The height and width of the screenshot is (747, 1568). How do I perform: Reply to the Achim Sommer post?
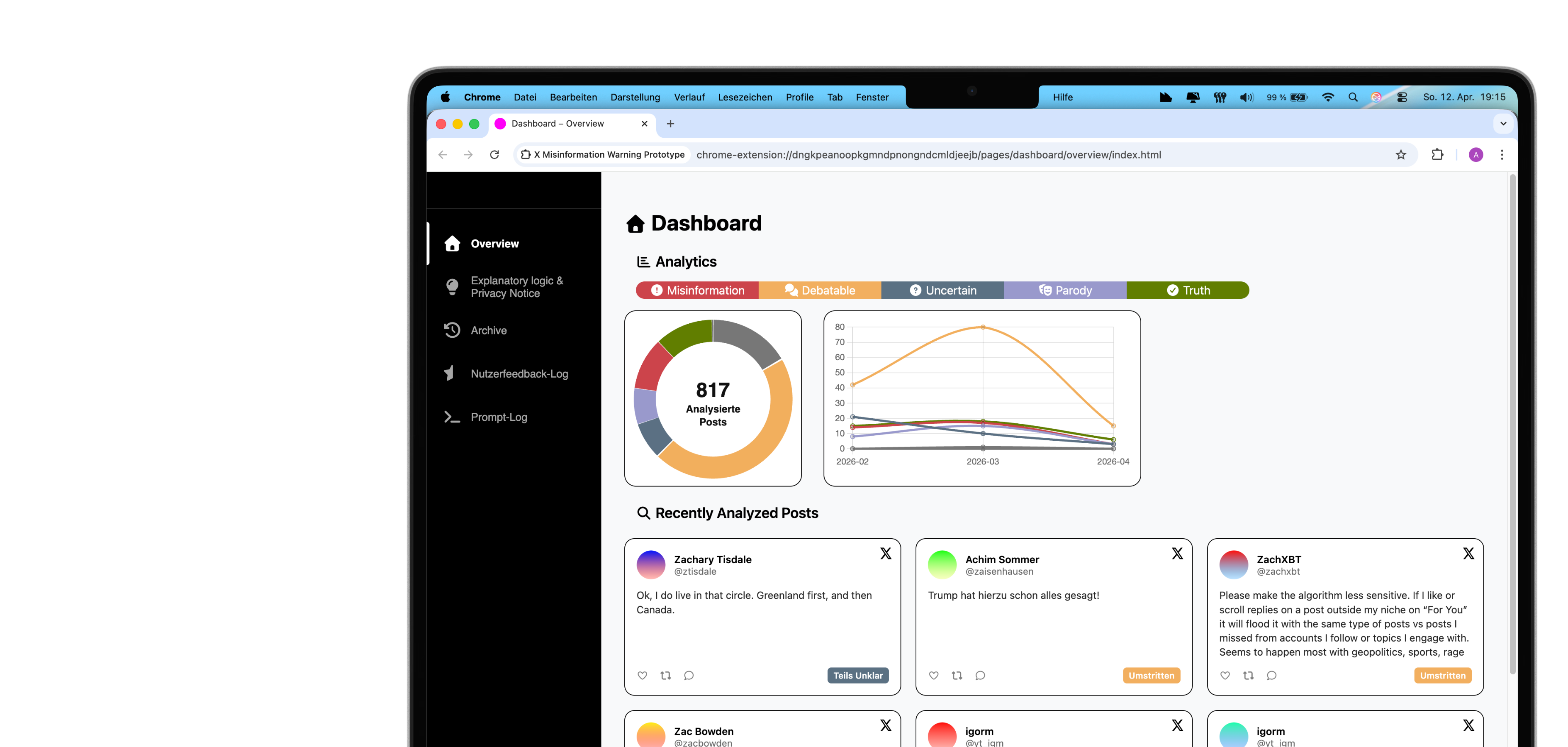coord(980,675)
